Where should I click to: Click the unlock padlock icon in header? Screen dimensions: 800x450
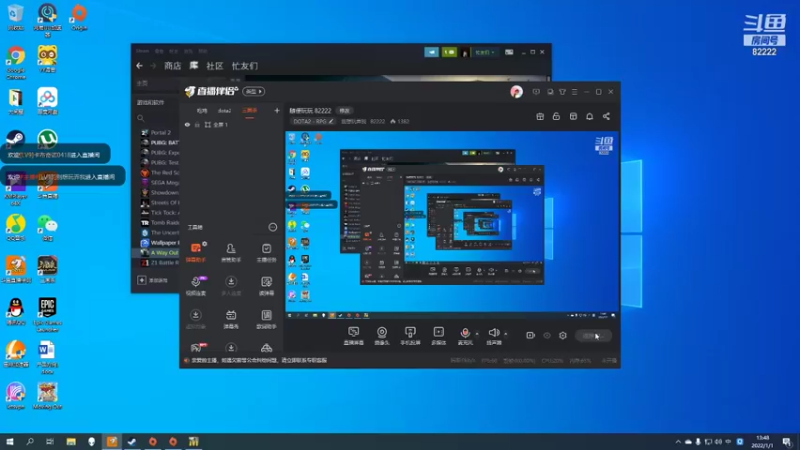[556, 116]
